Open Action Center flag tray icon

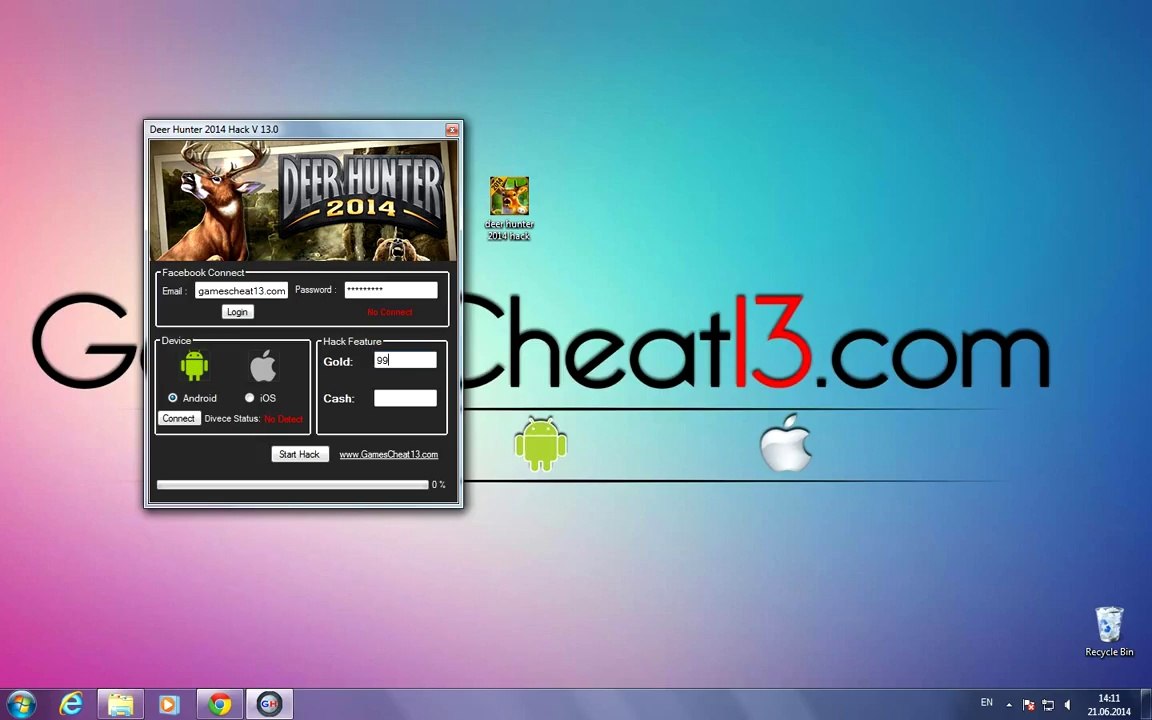(x=1029, y=705)
